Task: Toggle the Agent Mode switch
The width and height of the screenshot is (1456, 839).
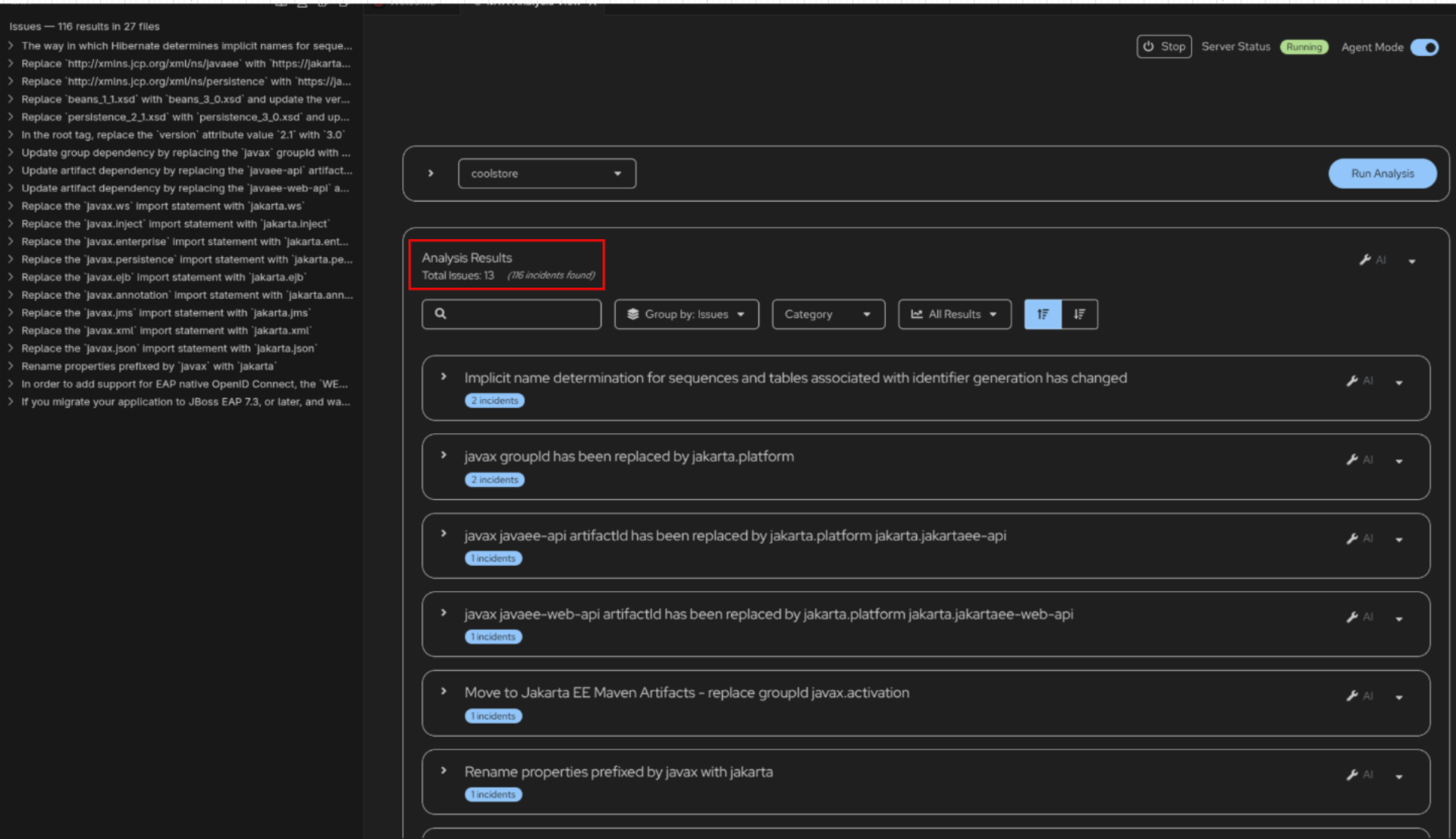Action: [x=1424, y=47]
